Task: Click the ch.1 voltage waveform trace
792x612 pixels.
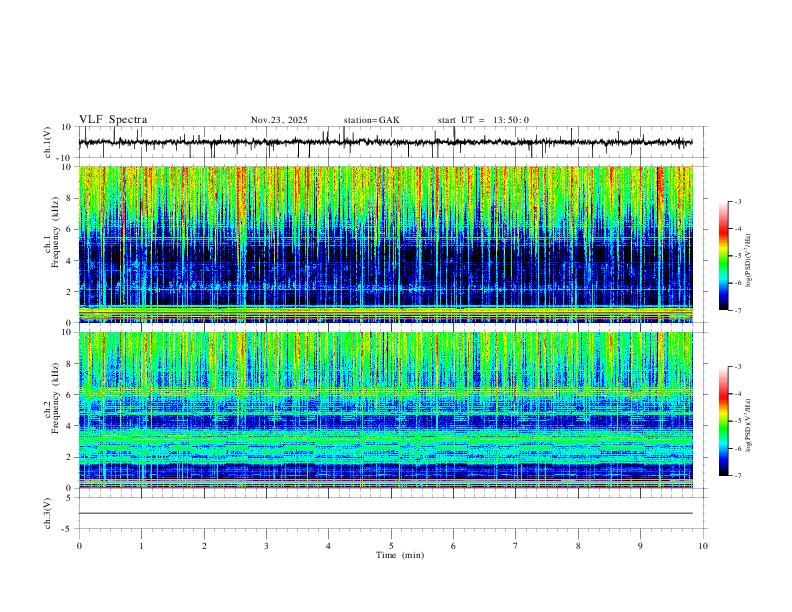Action: (x=386, y=142)
